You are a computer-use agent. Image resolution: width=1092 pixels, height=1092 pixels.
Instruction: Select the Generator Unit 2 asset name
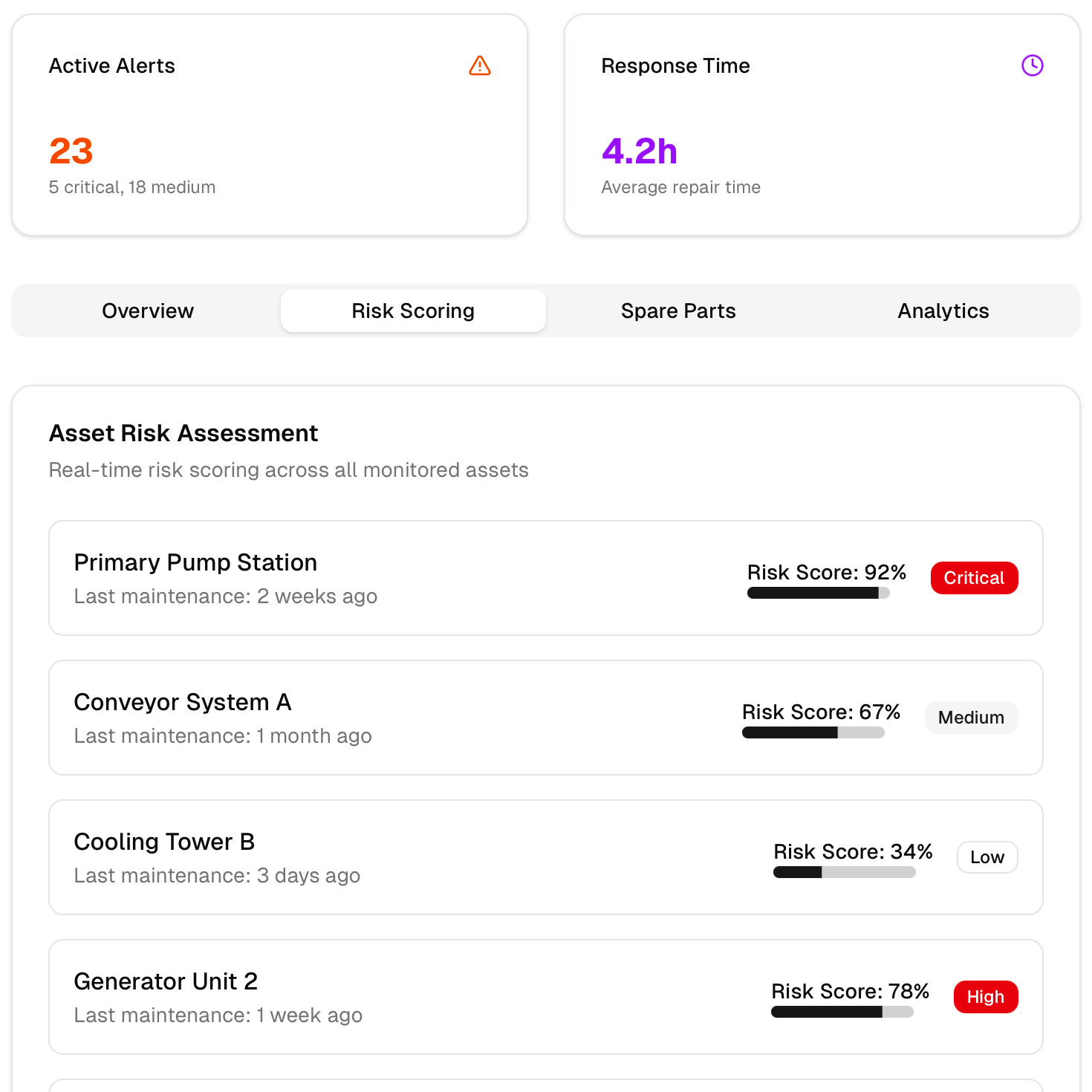point(166,981)
